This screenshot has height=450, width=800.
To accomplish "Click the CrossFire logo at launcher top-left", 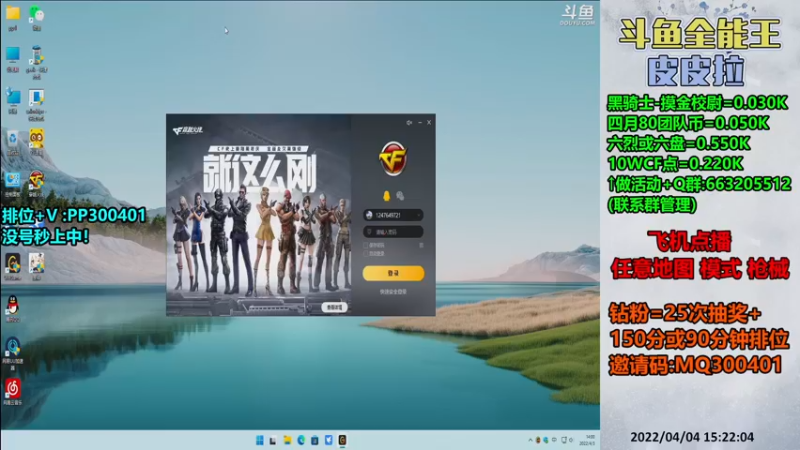I will coord(188,131).
